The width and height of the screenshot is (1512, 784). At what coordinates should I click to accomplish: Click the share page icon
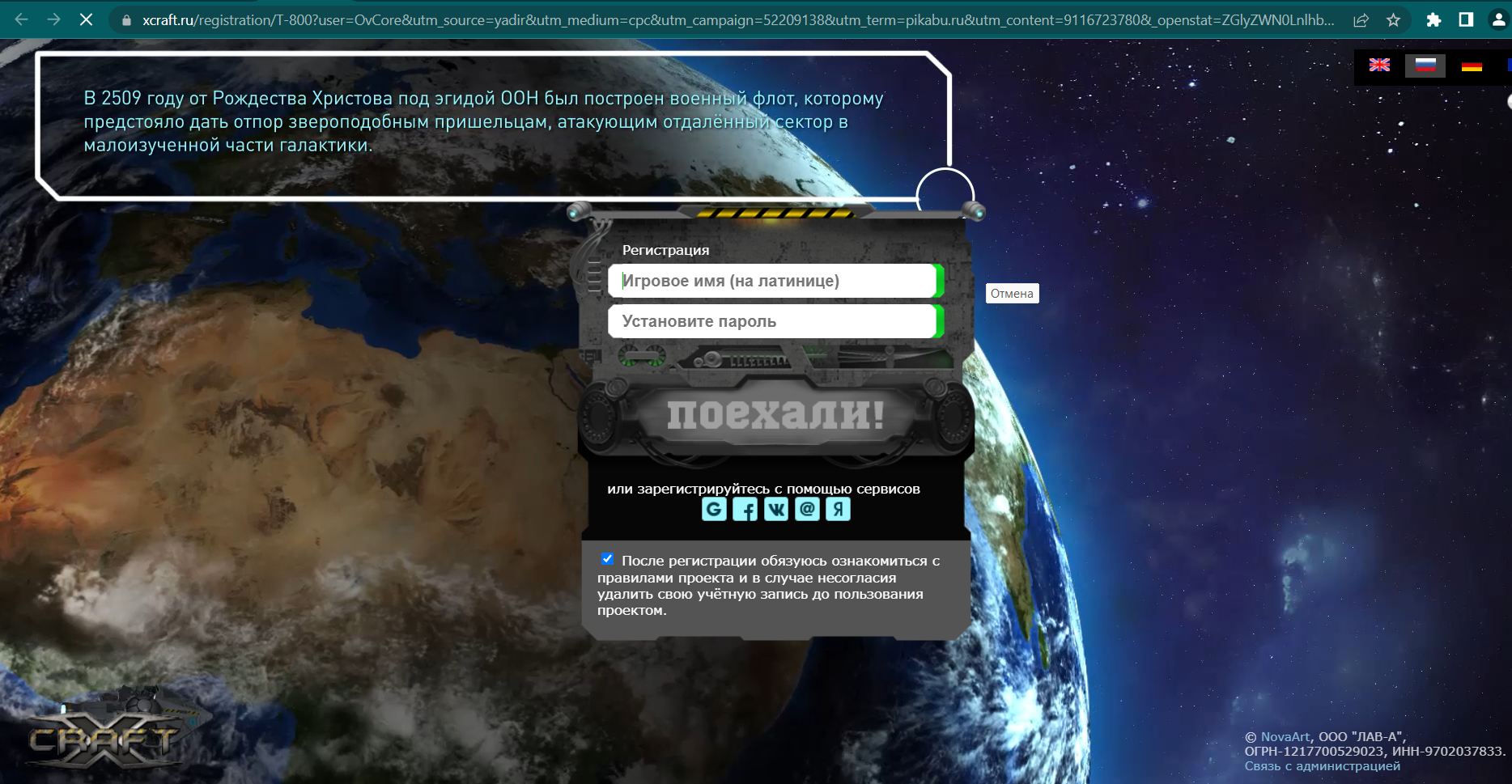click(1361, 20)
